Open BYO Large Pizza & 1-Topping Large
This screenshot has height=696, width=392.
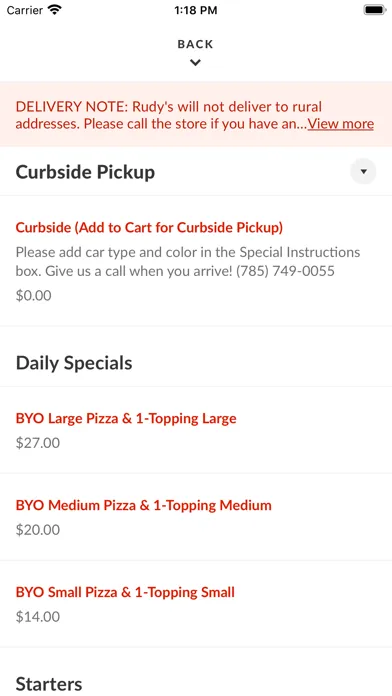point(126,419)
